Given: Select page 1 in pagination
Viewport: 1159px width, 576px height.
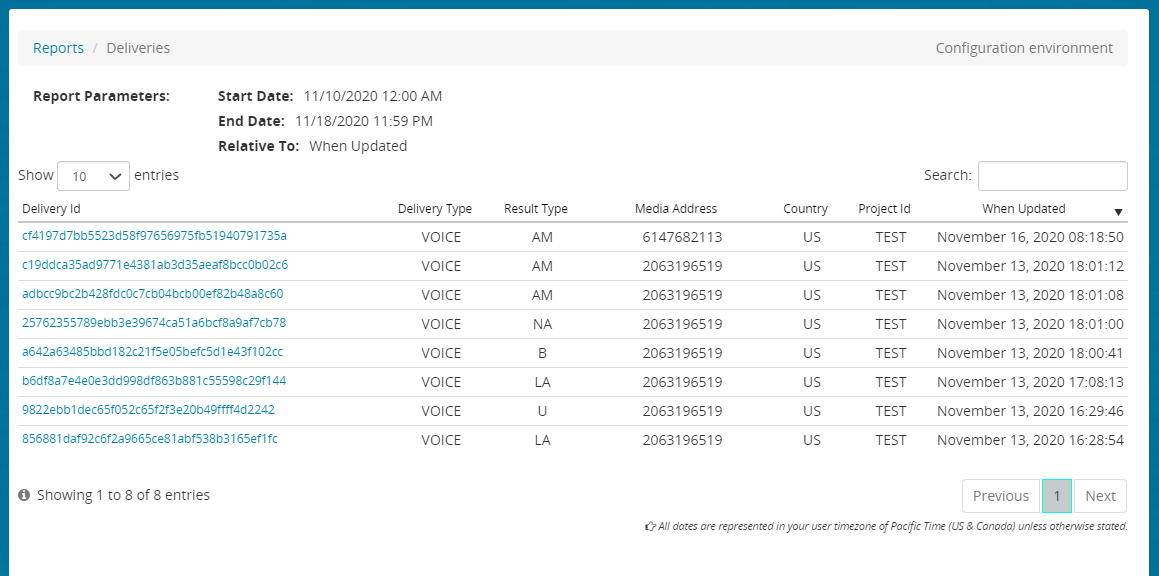Looking at the screenshot, I should [1056, 496].
